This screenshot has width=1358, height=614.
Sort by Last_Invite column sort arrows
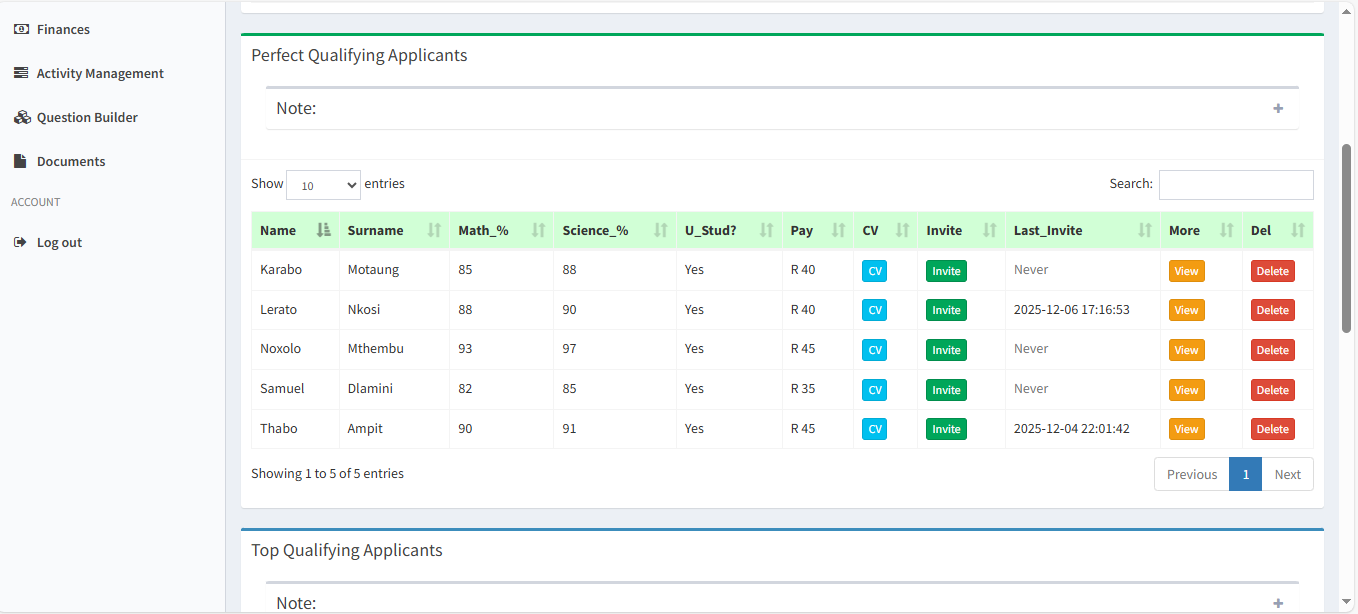point(1145,230)
